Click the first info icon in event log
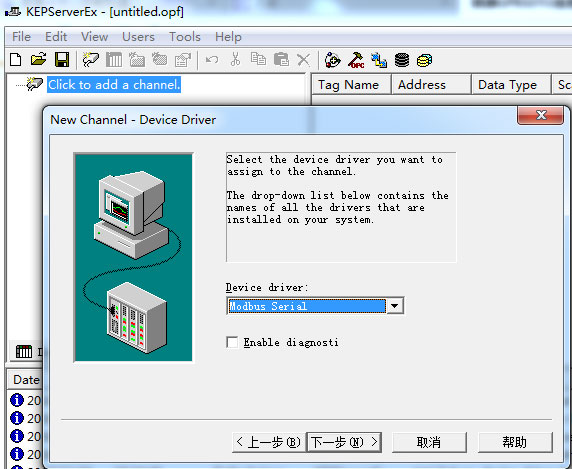The height and width of the screenshot is (469, 572). coord(17,400)
